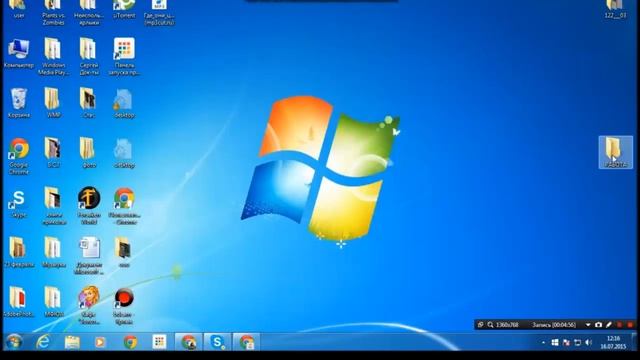Click the Запись [00:04:56] recording timer

click(x=554, y=325)
